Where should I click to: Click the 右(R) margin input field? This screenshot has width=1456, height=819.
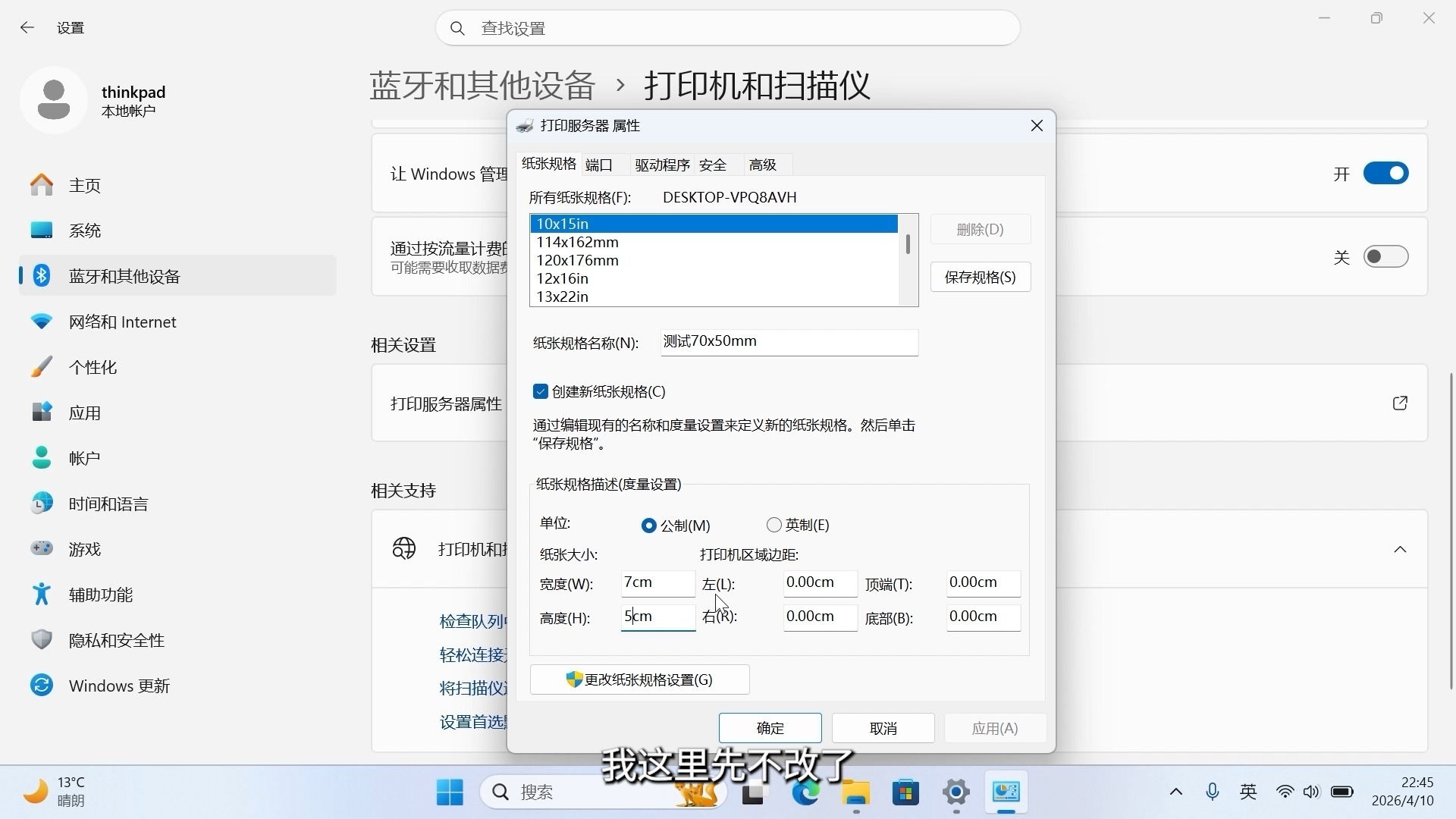820,617
